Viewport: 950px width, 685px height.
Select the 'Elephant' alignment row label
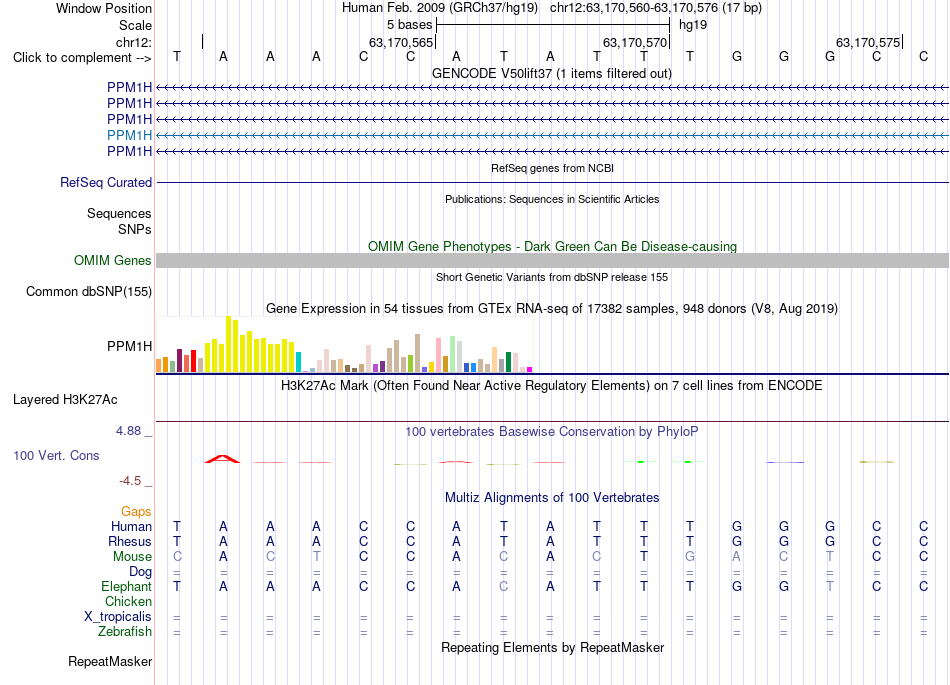tap(127, 587)
